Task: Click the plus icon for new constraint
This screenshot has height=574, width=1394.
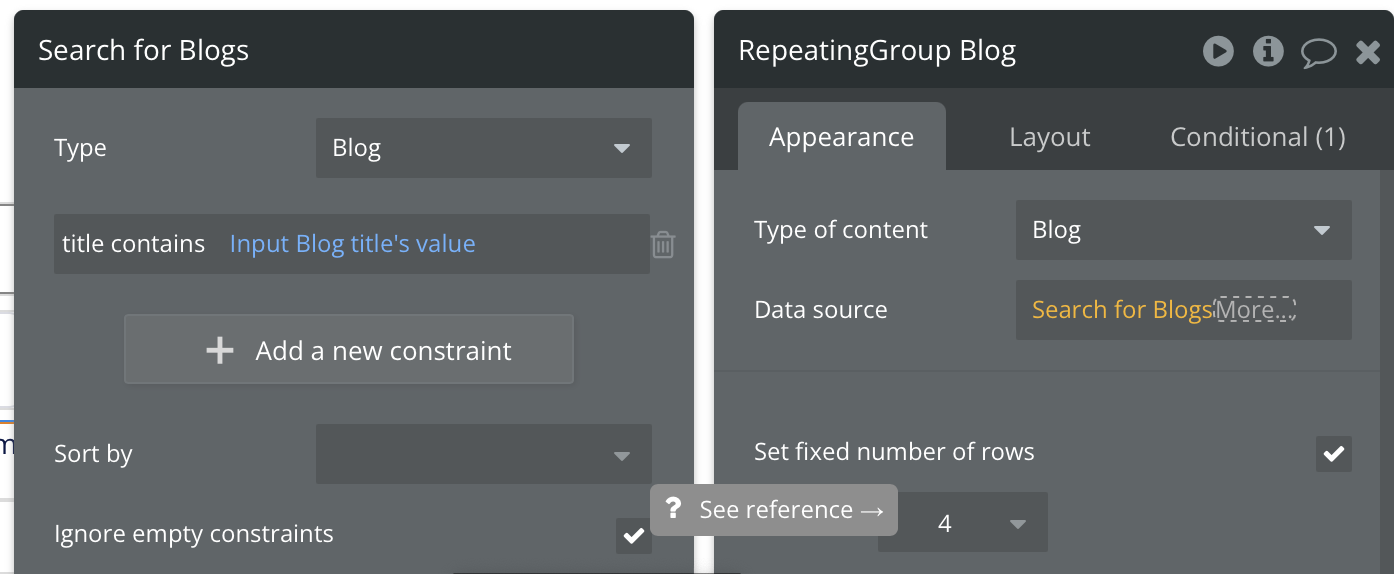Action: (220, 350)
